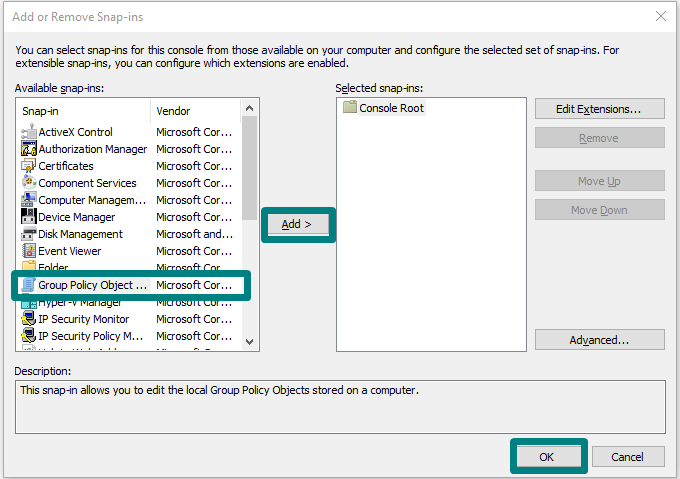
Task: Select the Certificates snap-in icon
Action: [x=30, y=166]
